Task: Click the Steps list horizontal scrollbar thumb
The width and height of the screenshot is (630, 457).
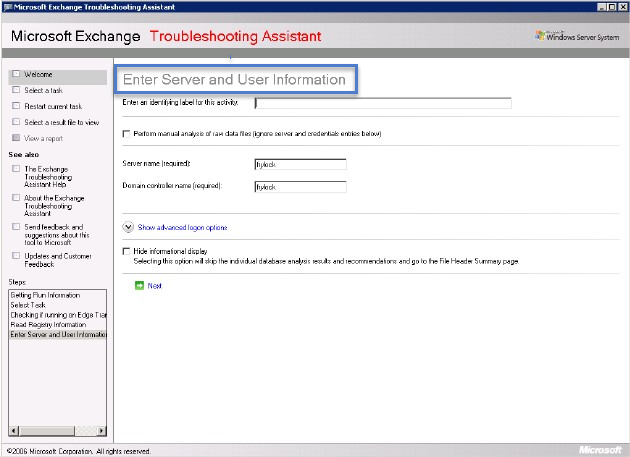Action: coord(47,431)
